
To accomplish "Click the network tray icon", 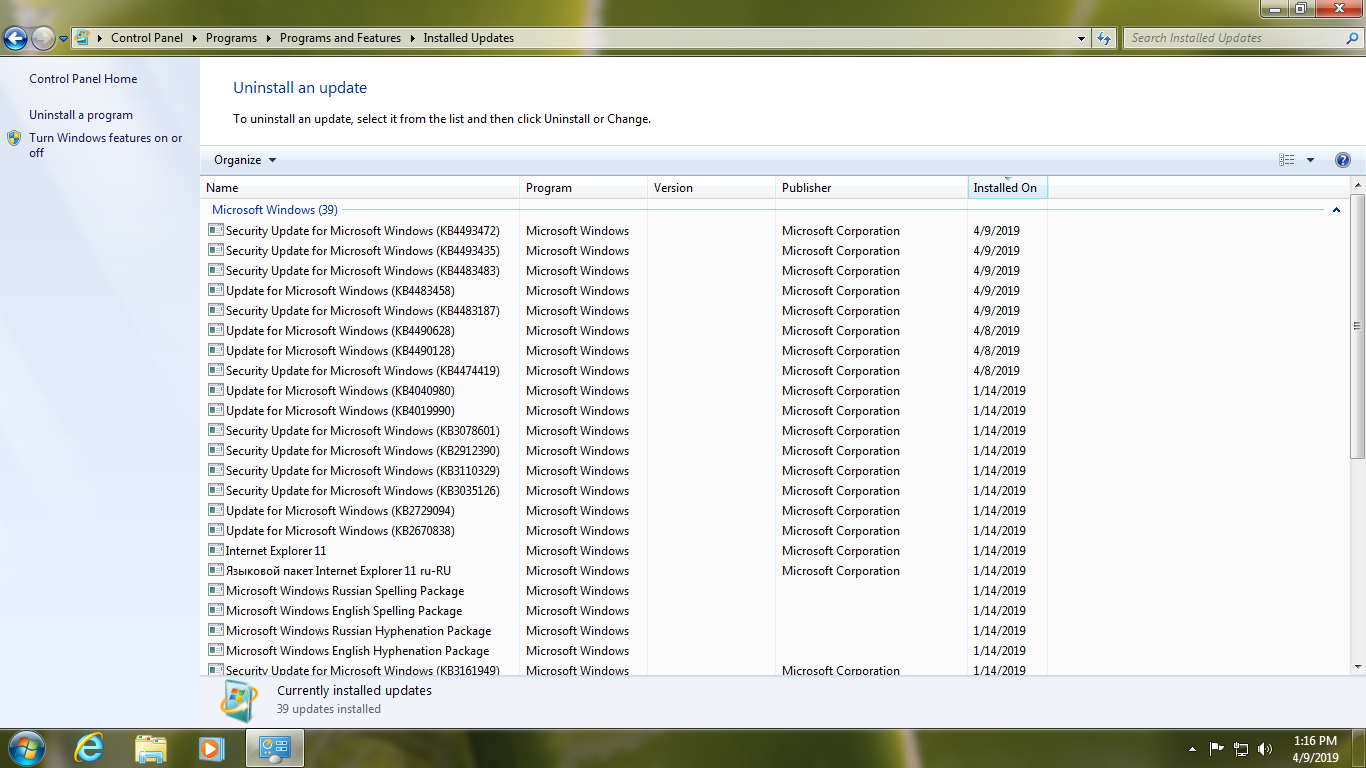I will point(1241,748).
